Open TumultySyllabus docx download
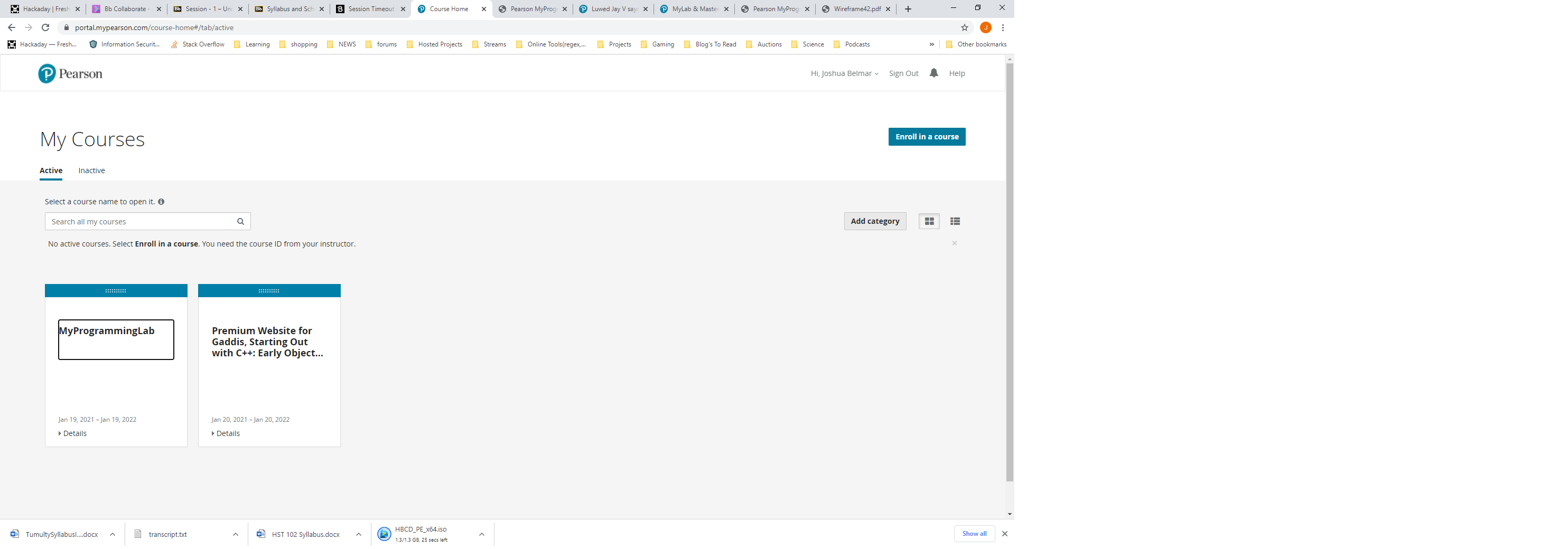 pos(61,534)
